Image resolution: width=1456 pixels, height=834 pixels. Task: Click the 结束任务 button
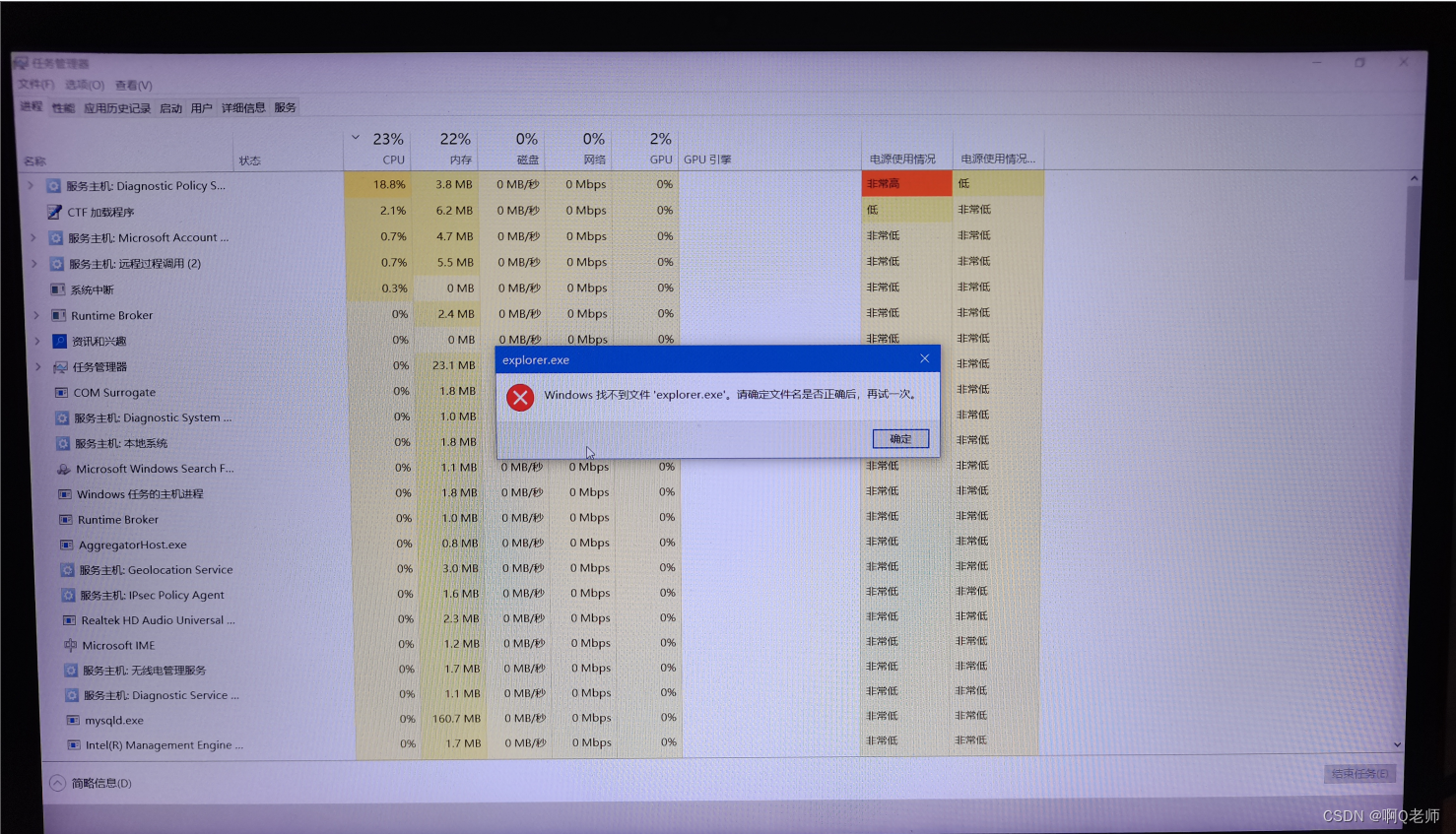[1359, 773]
